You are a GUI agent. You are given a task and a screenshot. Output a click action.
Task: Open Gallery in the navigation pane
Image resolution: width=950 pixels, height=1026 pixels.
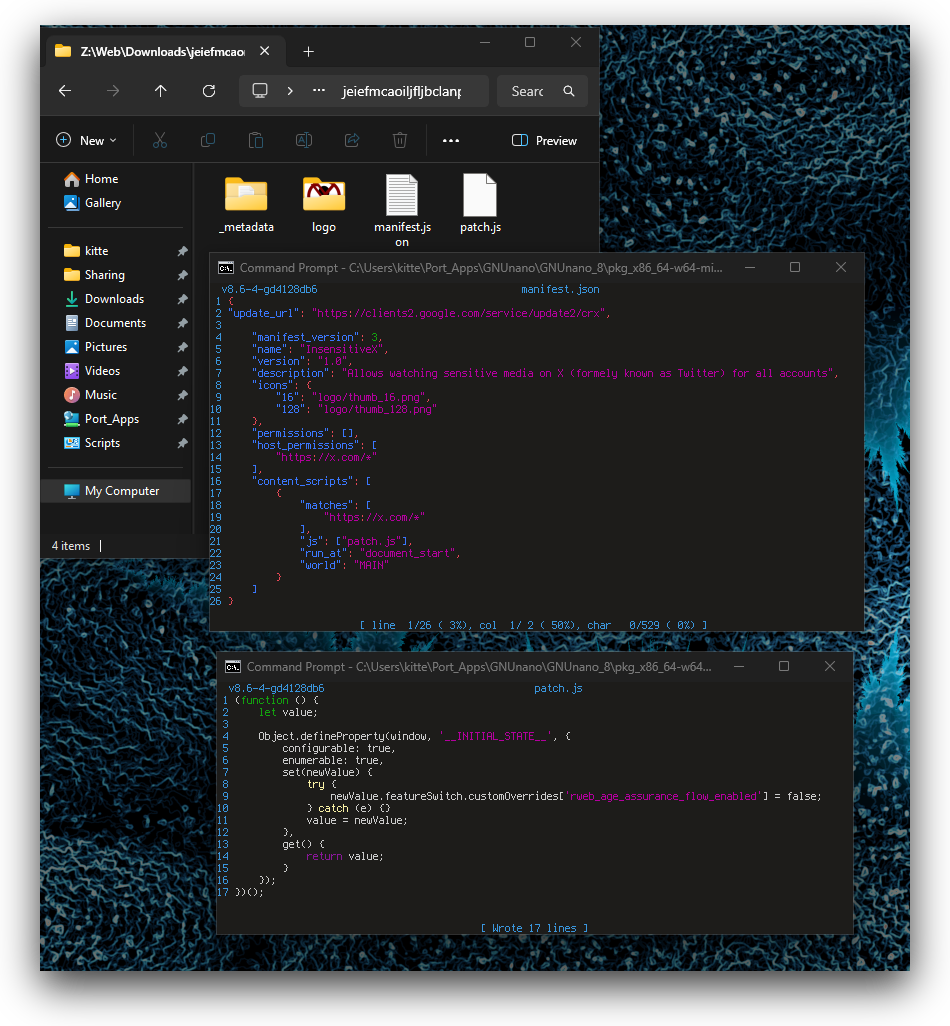pyautogui.click(x=93, y=203)
